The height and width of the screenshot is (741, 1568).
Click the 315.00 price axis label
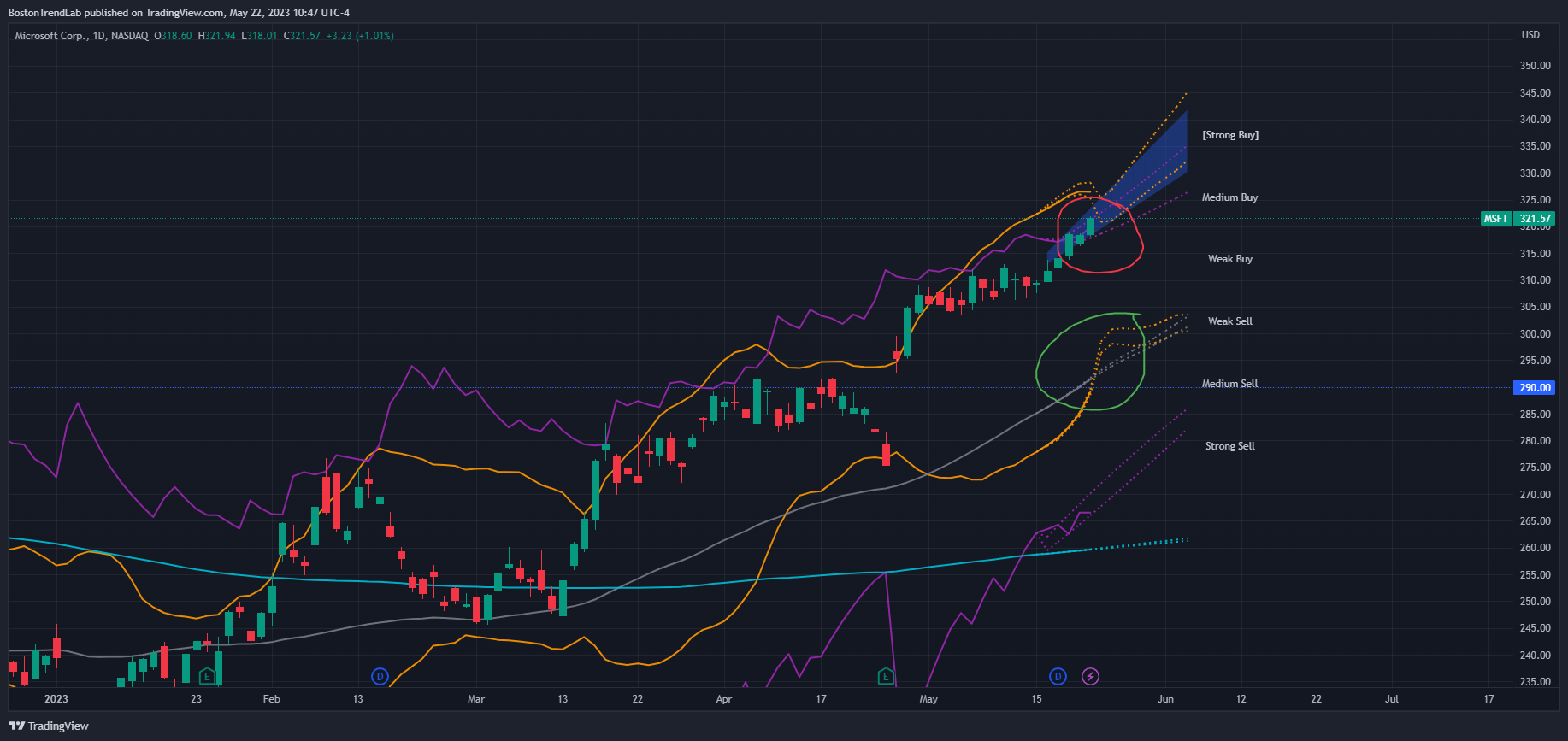click(1535, 254)
